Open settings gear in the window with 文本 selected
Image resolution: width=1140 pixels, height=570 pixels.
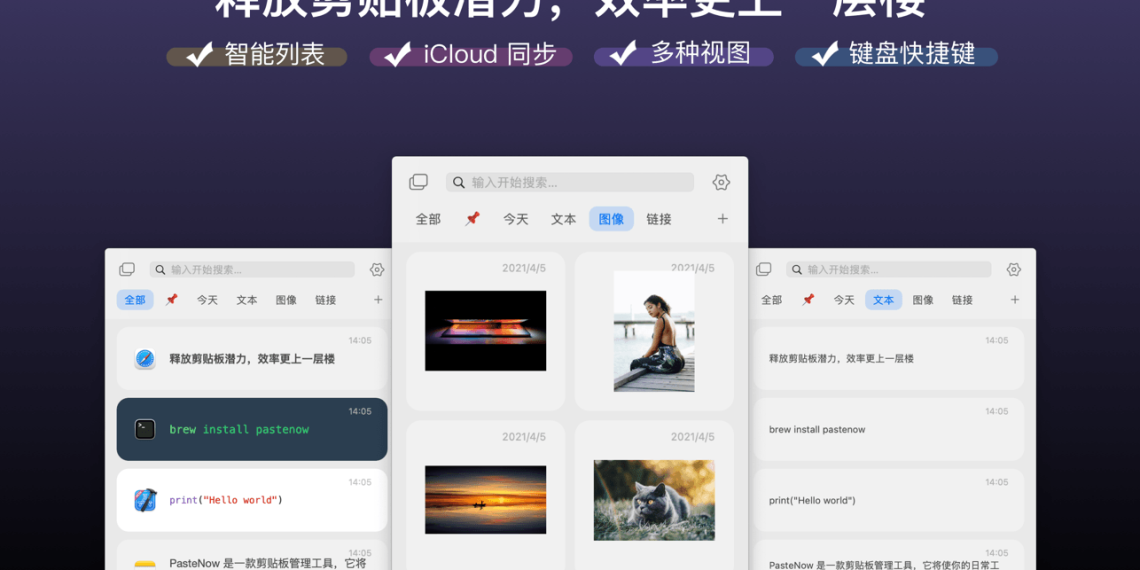pos(1013,270)
